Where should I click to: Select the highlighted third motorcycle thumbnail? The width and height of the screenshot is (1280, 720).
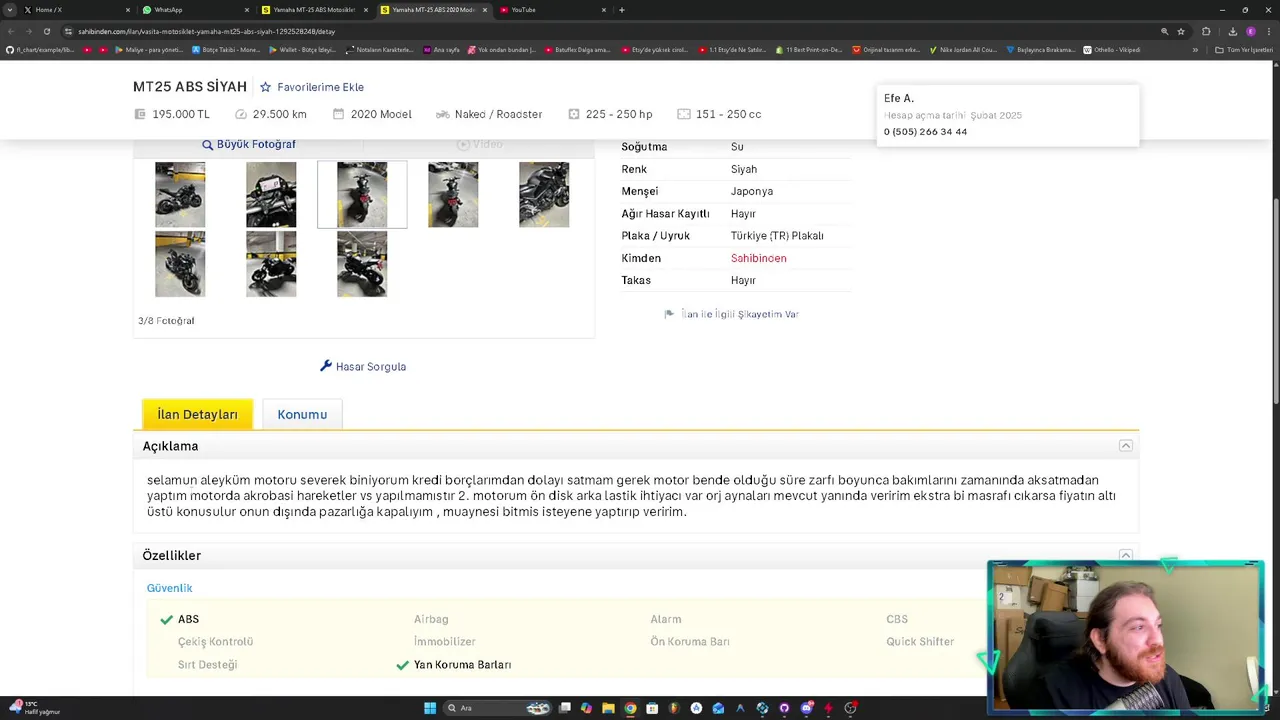click(362, 194)
